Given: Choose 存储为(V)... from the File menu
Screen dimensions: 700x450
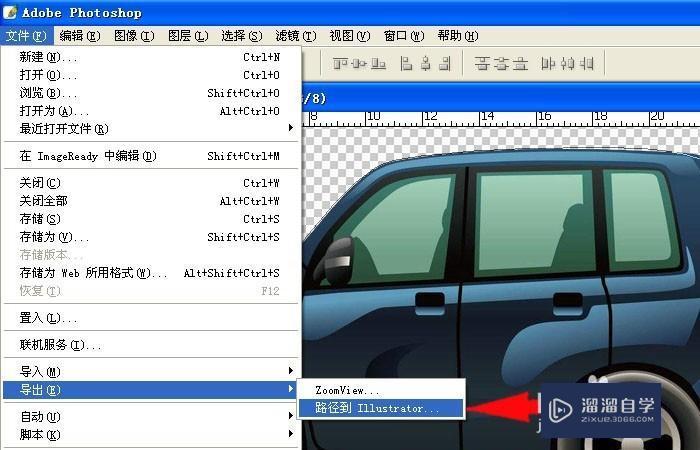Looking at the screenshot, I should pyautogui.click(x=150, y=237).
